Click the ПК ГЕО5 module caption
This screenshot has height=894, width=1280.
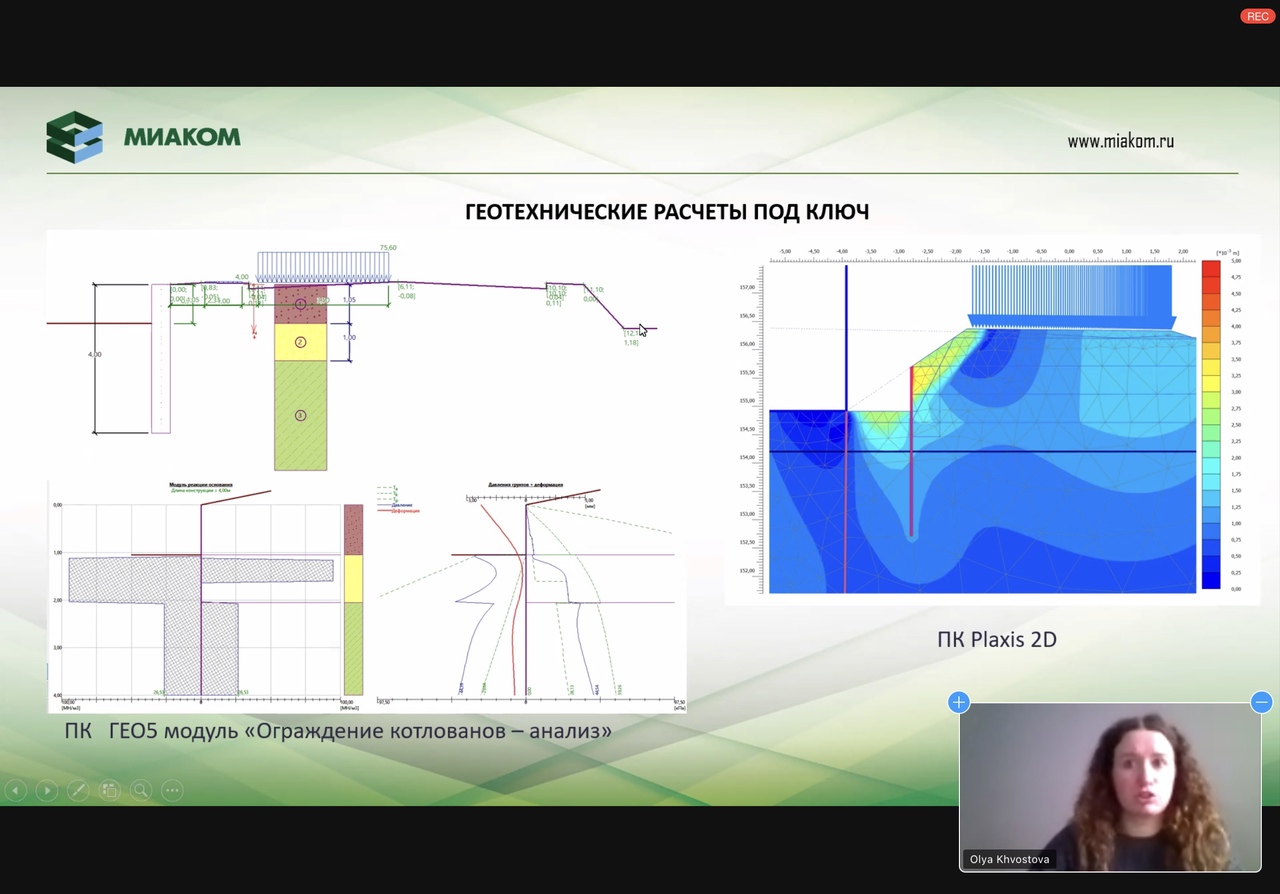[x=338, y=731]
